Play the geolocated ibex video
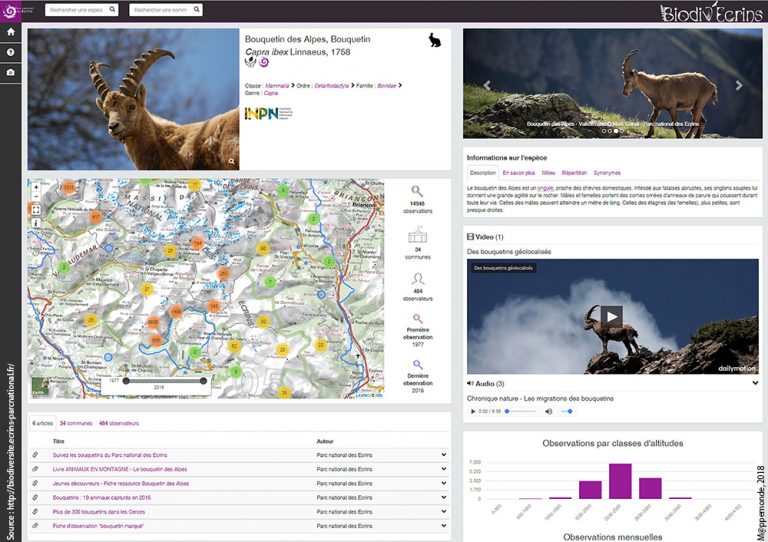768x542 pixels. coord(611,316)
